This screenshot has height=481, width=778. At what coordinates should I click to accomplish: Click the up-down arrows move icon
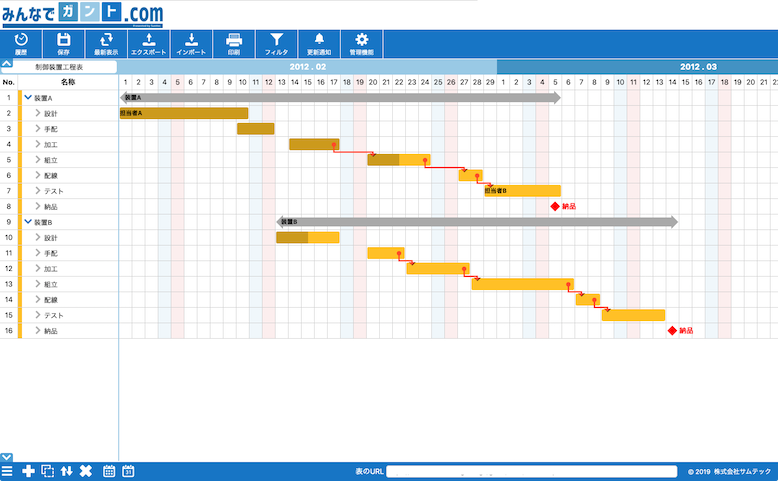[67, 471]
